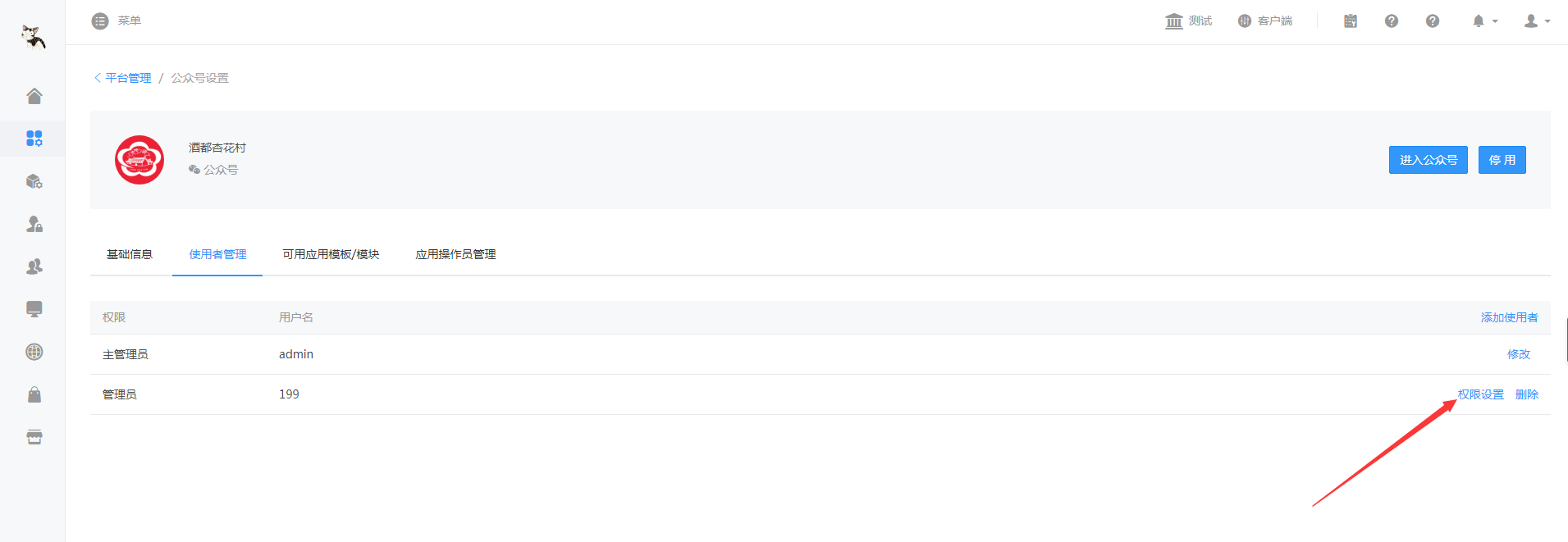The image size is (1568, 542).
Task: Open the box-with-gear module sidebar icon
Action: 34,181
